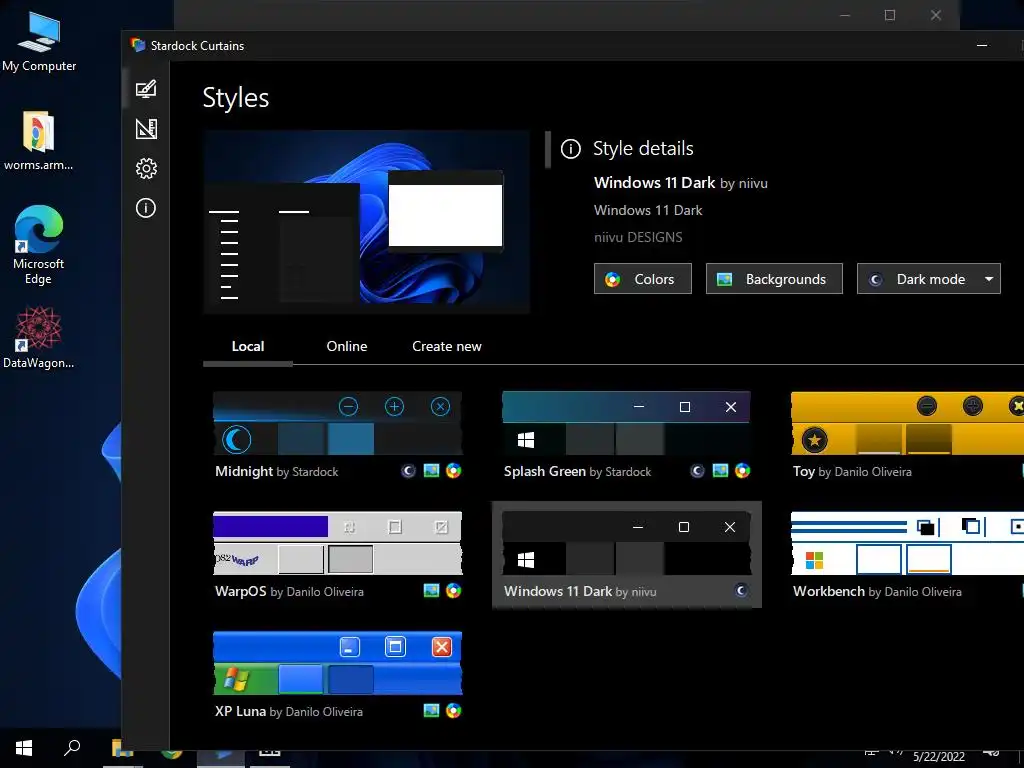Click the 'Midnight by Stardock' label

(277, 472)
